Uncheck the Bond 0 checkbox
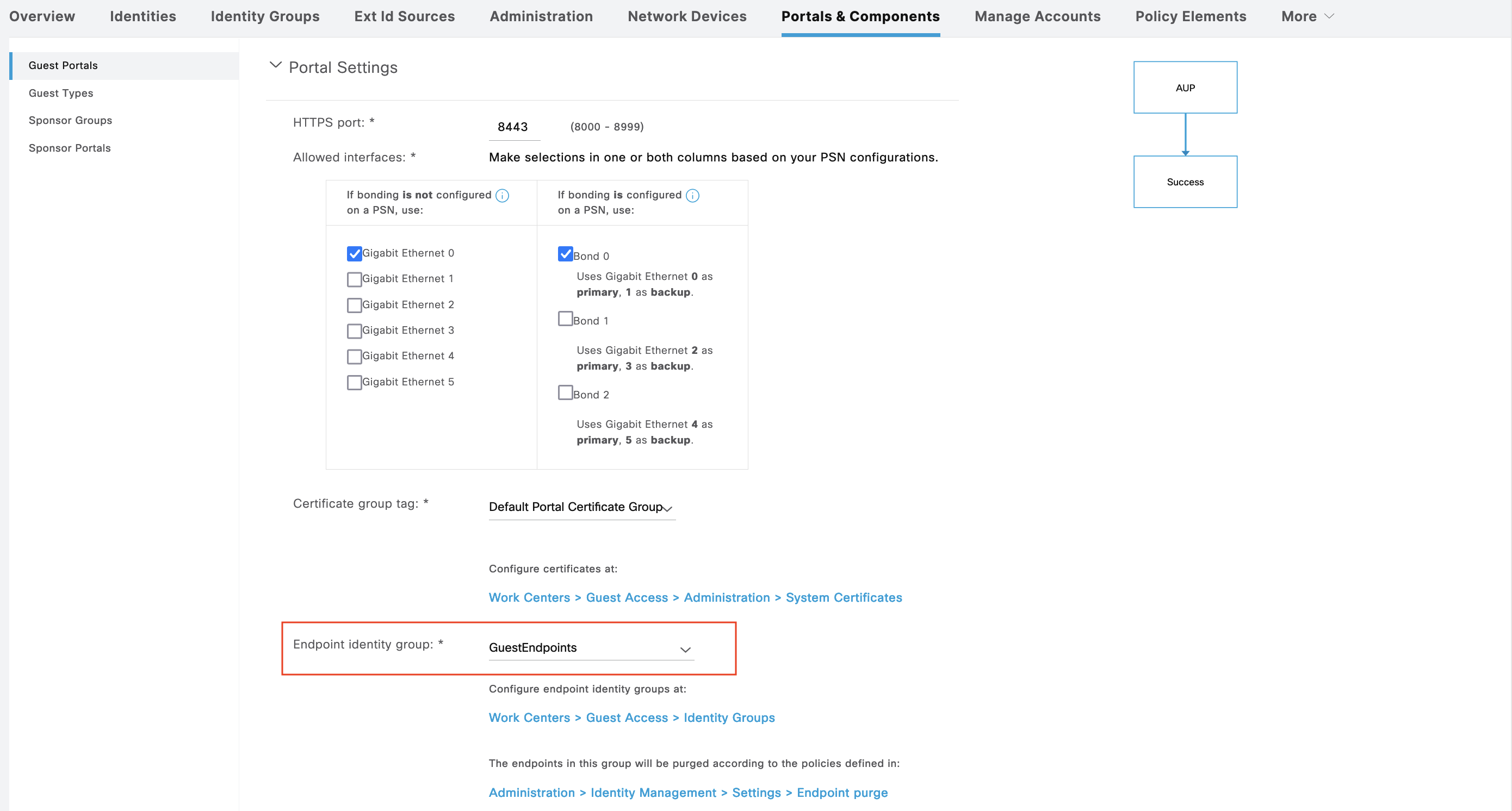The image size is (1512, 811). [565, 253]
